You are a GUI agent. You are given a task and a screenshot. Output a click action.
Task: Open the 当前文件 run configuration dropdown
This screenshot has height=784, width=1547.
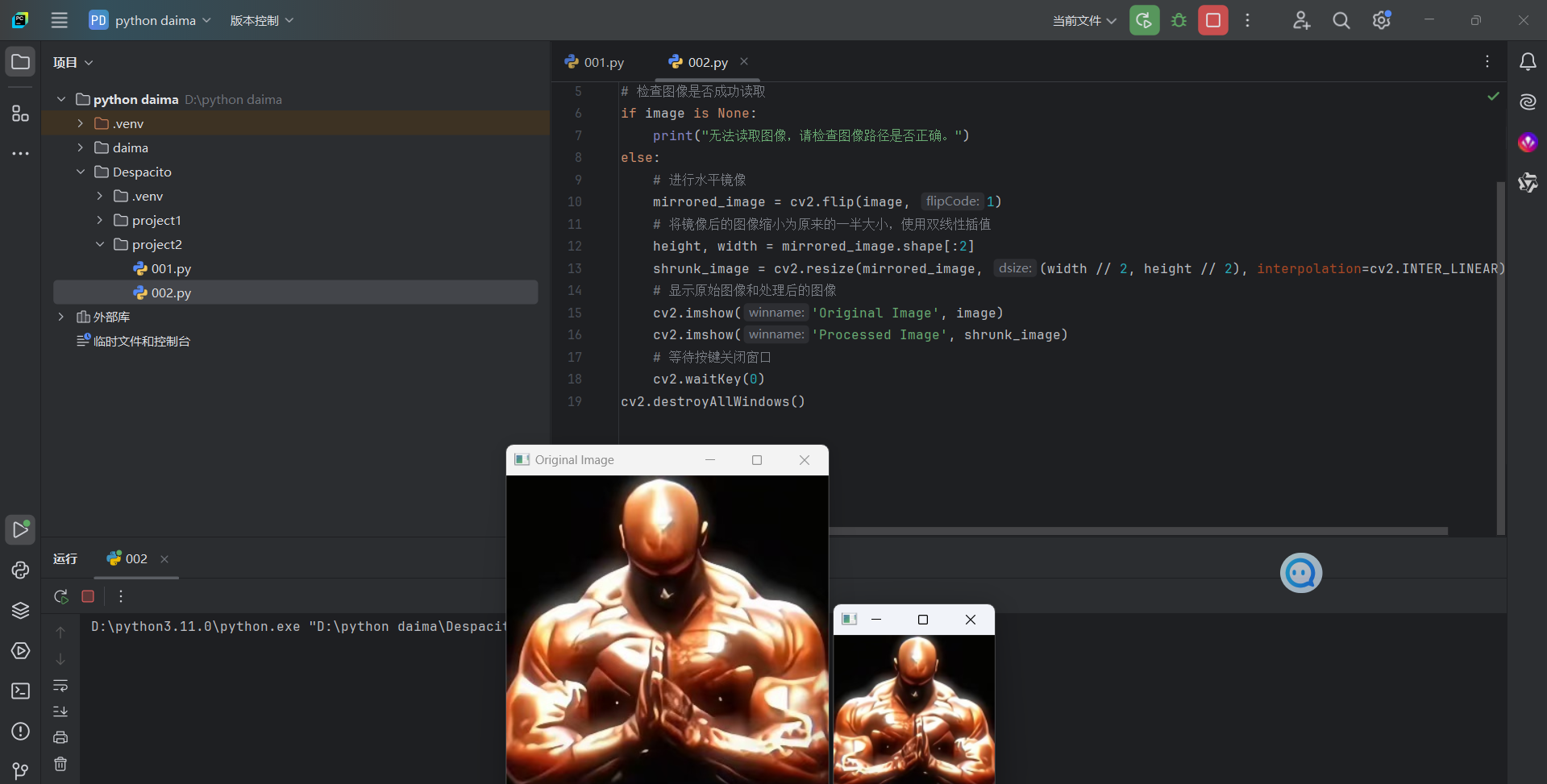[1084, 20]
